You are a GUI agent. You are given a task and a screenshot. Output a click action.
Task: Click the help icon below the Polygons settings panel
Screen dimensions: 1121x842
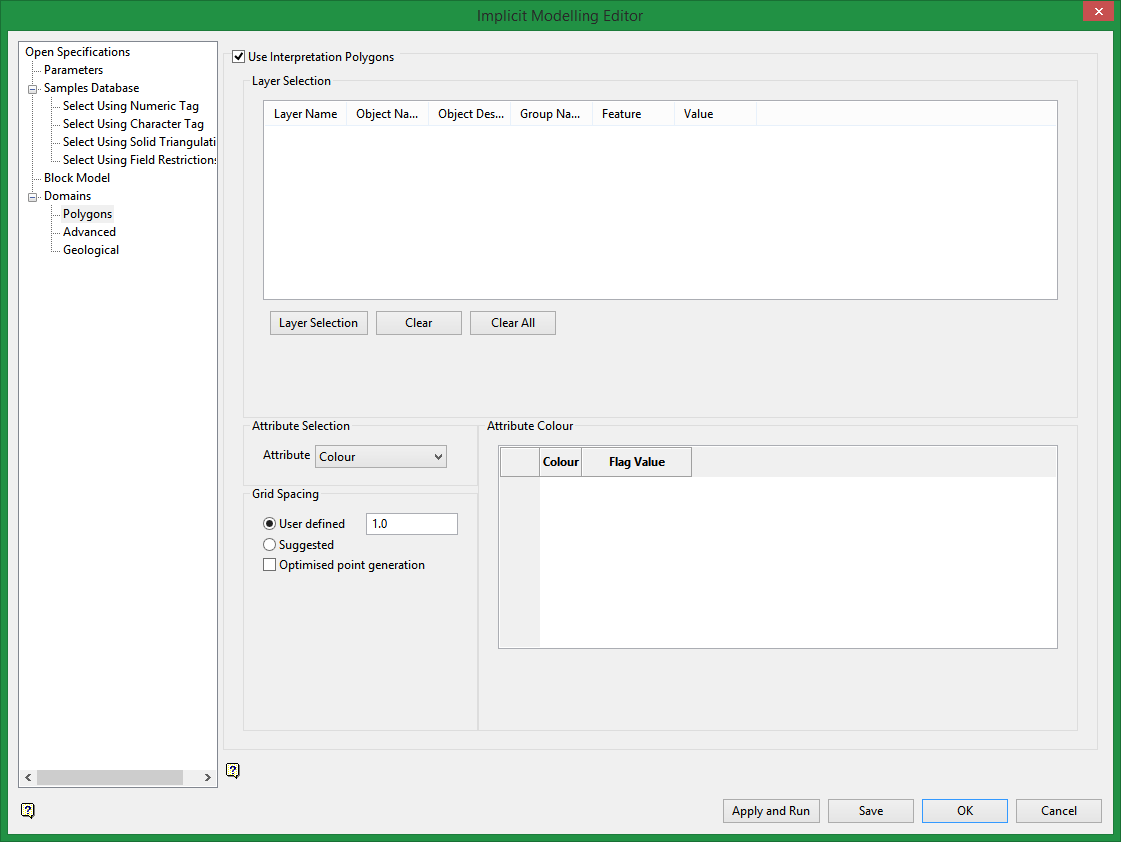point(233,770)
